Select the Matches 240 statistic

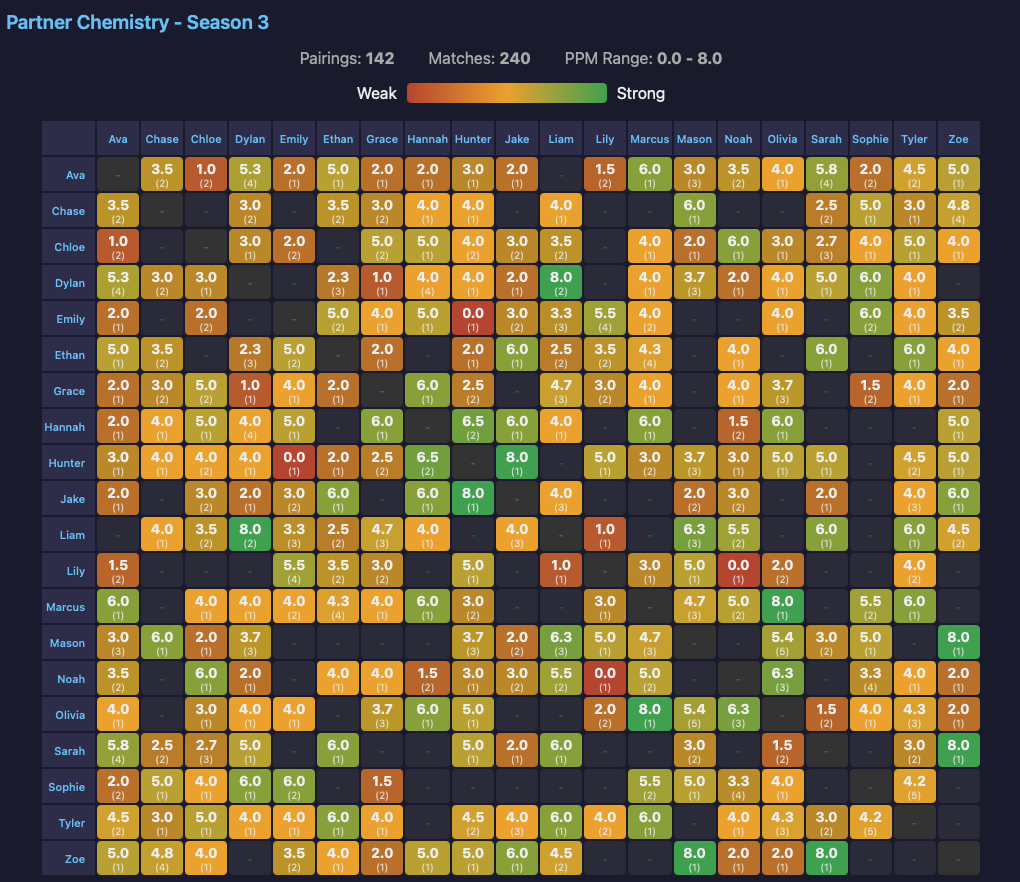479,59
